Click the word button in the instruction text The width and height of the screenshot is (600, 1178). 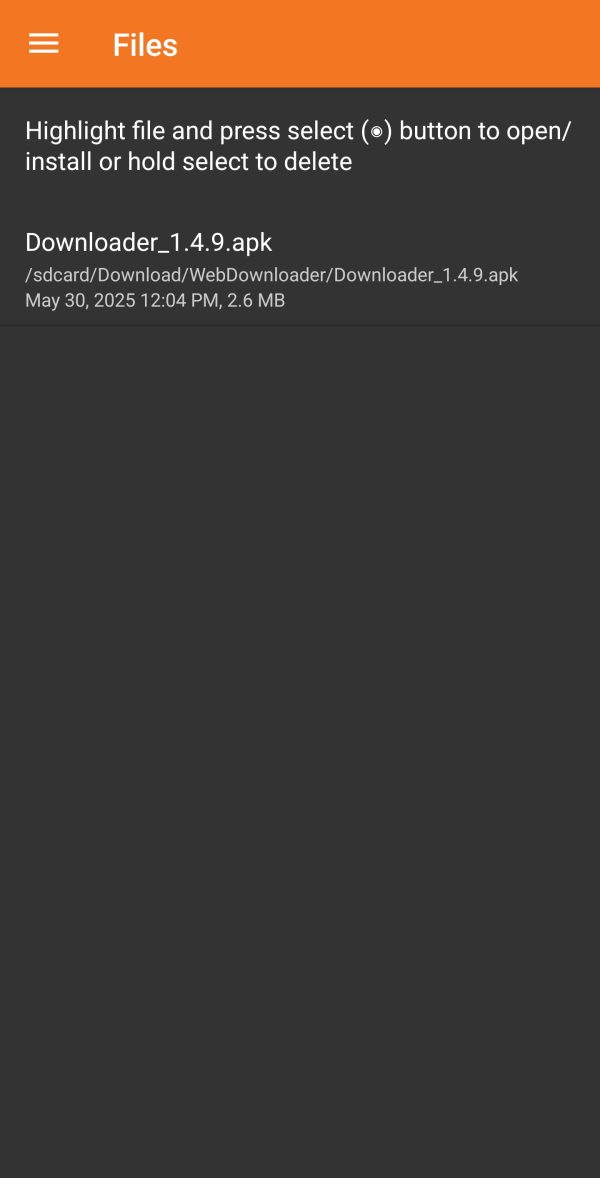point(434,131)
